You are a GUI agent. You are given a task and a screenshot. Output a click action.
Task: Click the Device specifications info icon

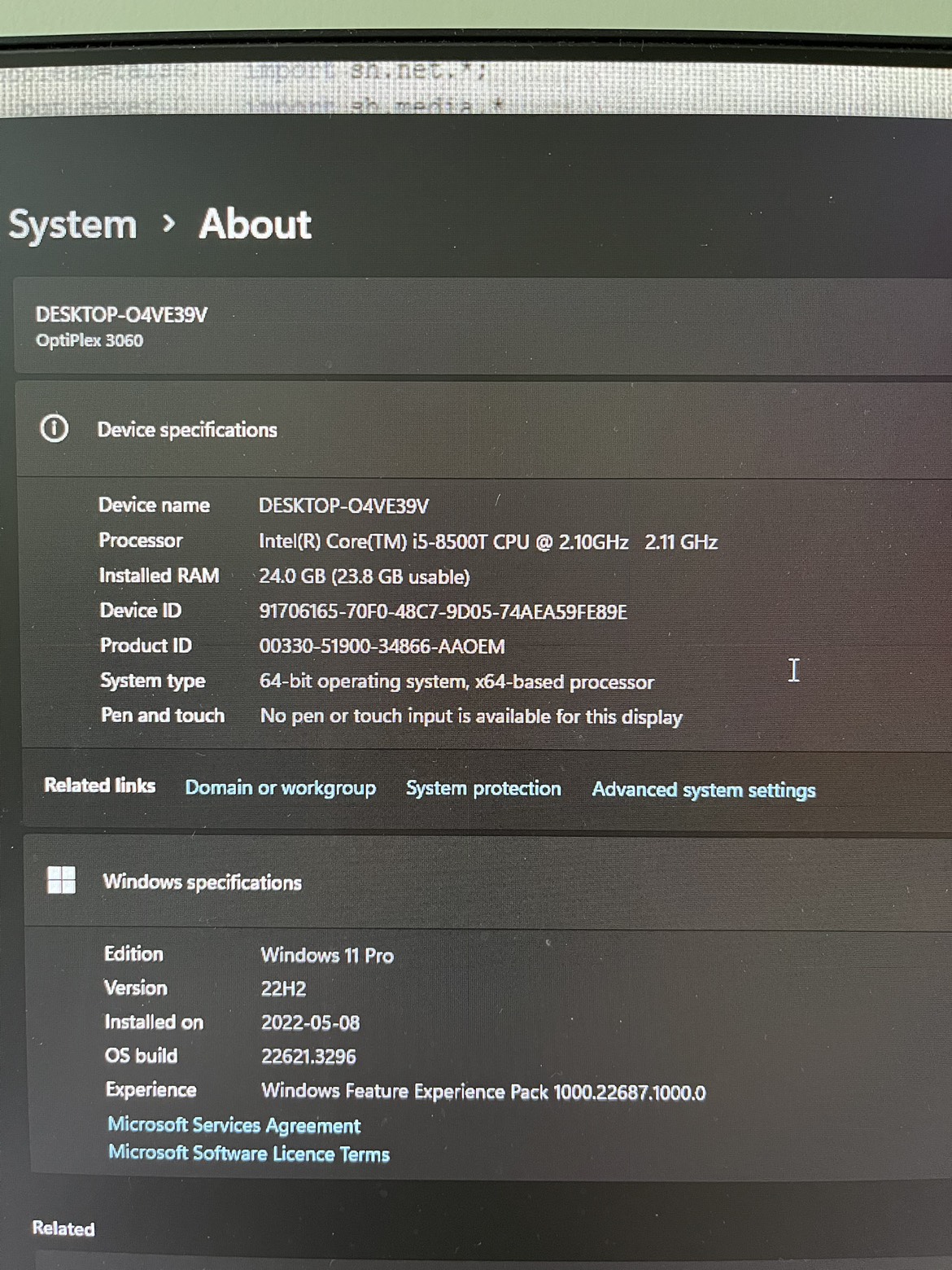click(x=55, y=428)
